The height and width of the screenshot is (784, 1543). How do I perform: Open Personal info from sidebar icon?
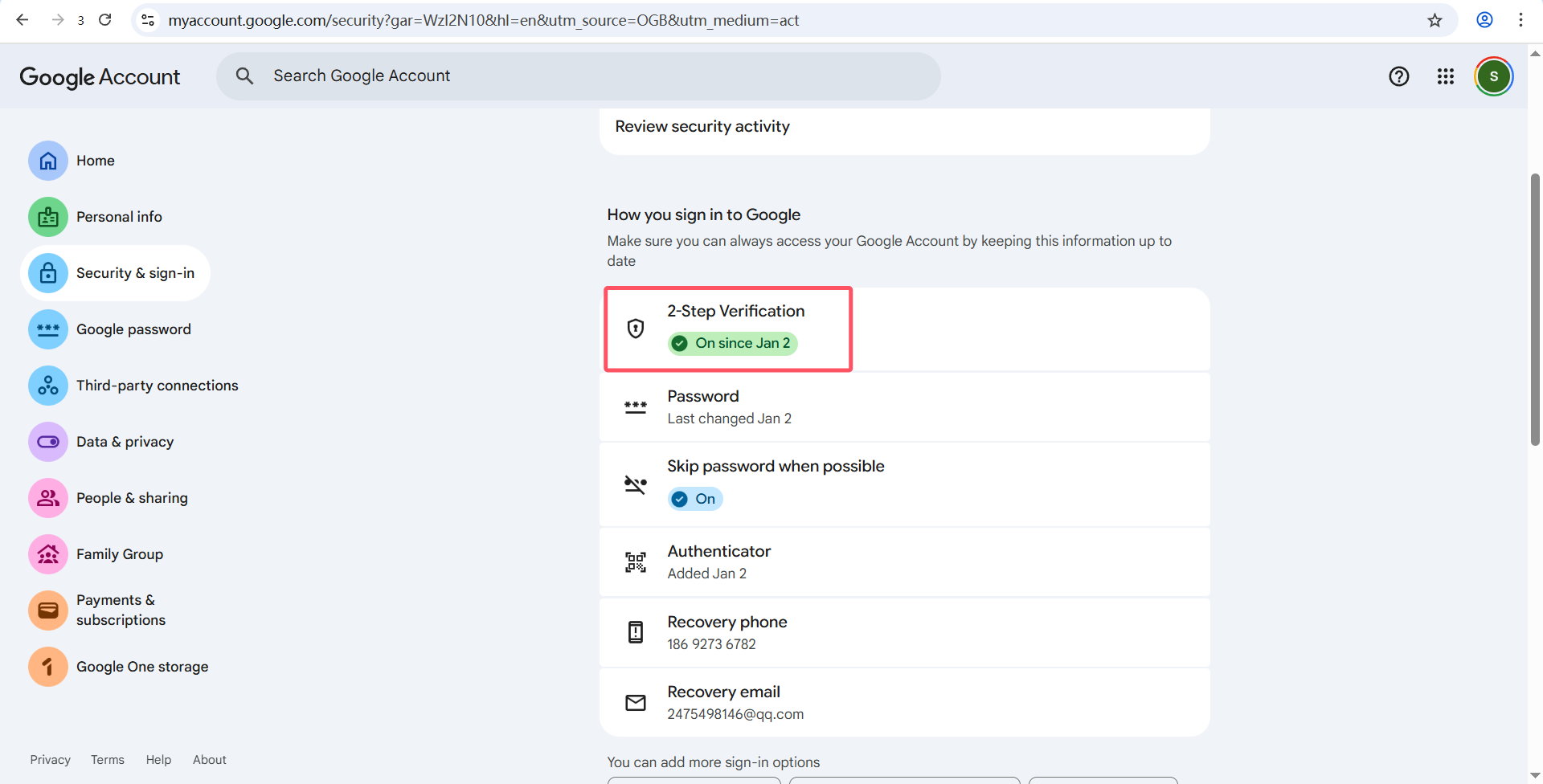pyautogui.click(x=48, y=217)
